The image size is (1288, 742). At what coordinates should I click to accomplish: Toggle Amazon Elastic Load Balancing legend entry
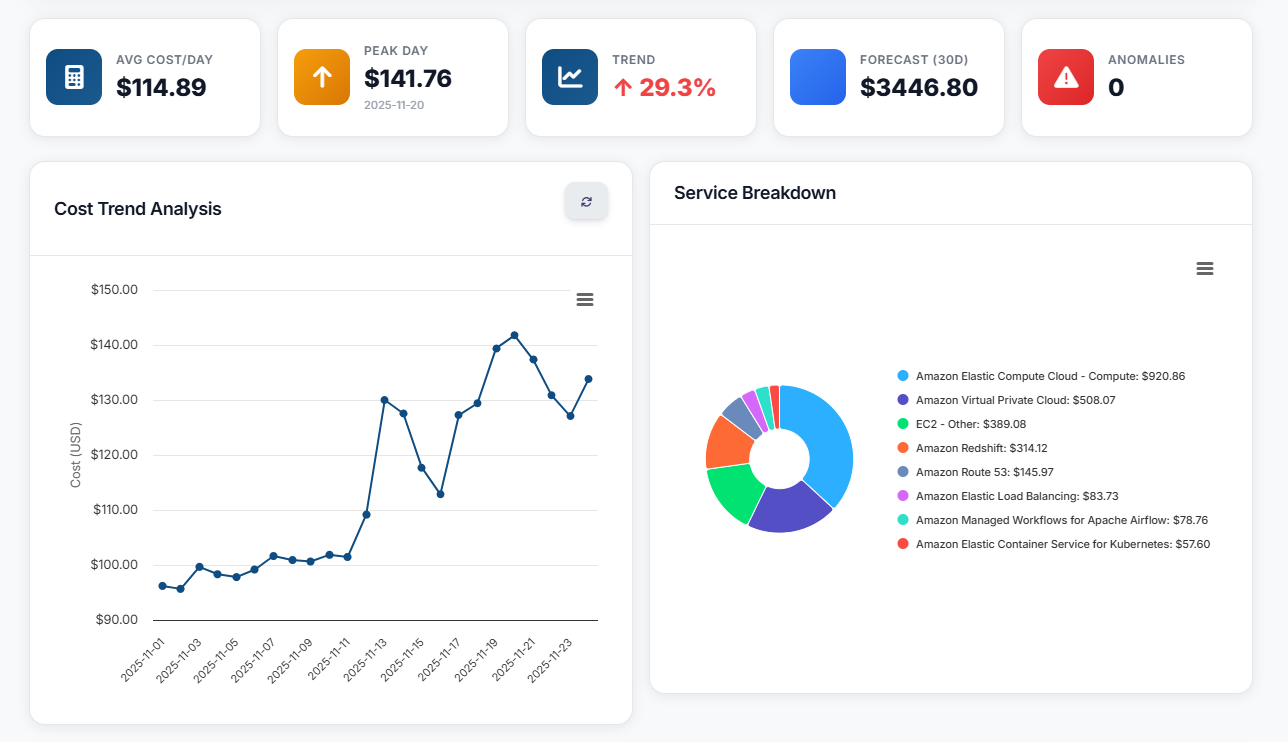click(x=1008, y=496)
